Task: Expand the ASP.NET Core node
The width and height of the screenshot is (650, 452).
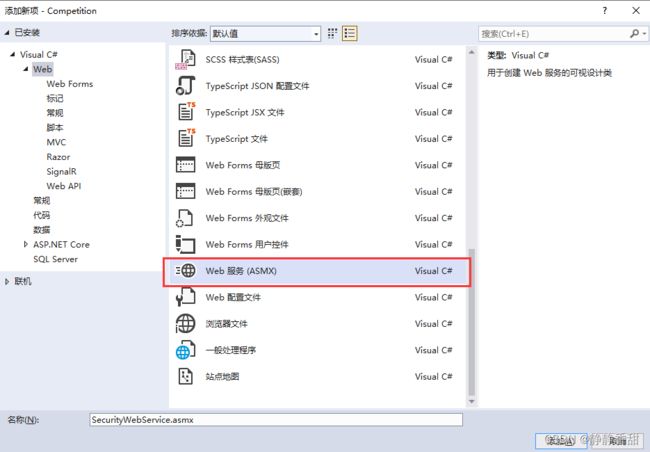Action: 26,244
